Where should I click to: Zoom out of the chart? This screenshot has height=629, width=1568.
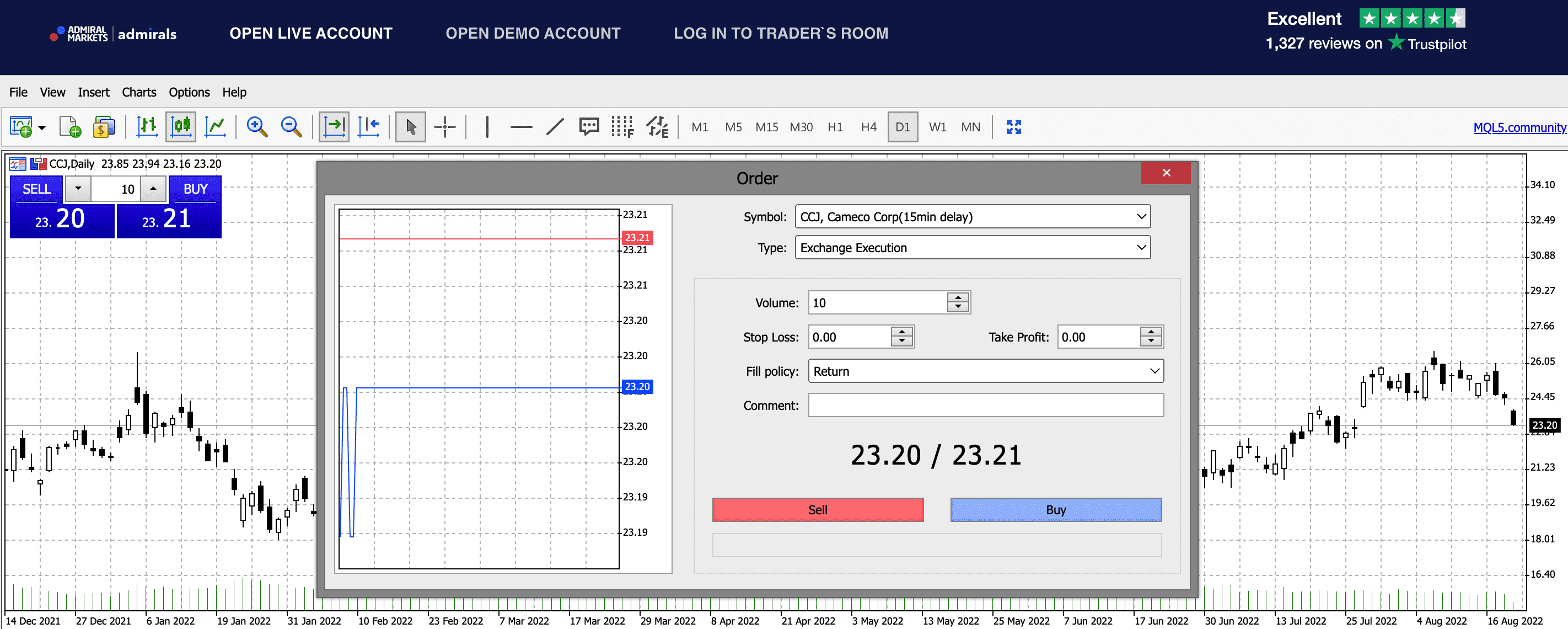point(292,127)
